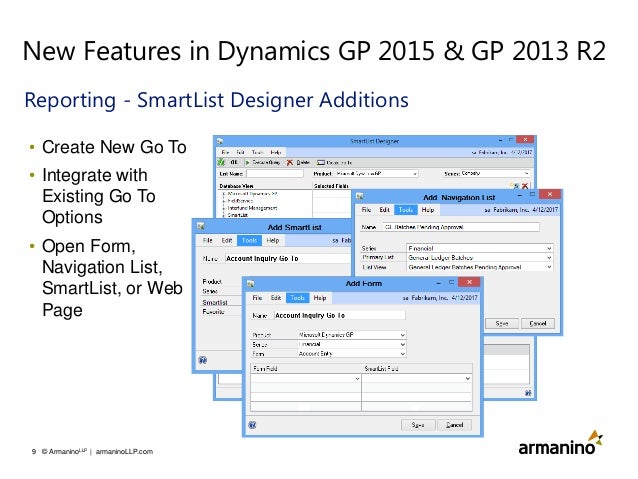This screenshot has width=638, height=479.
Task: Click Save in the Add Navigation List window
Action: click(502, 324)
